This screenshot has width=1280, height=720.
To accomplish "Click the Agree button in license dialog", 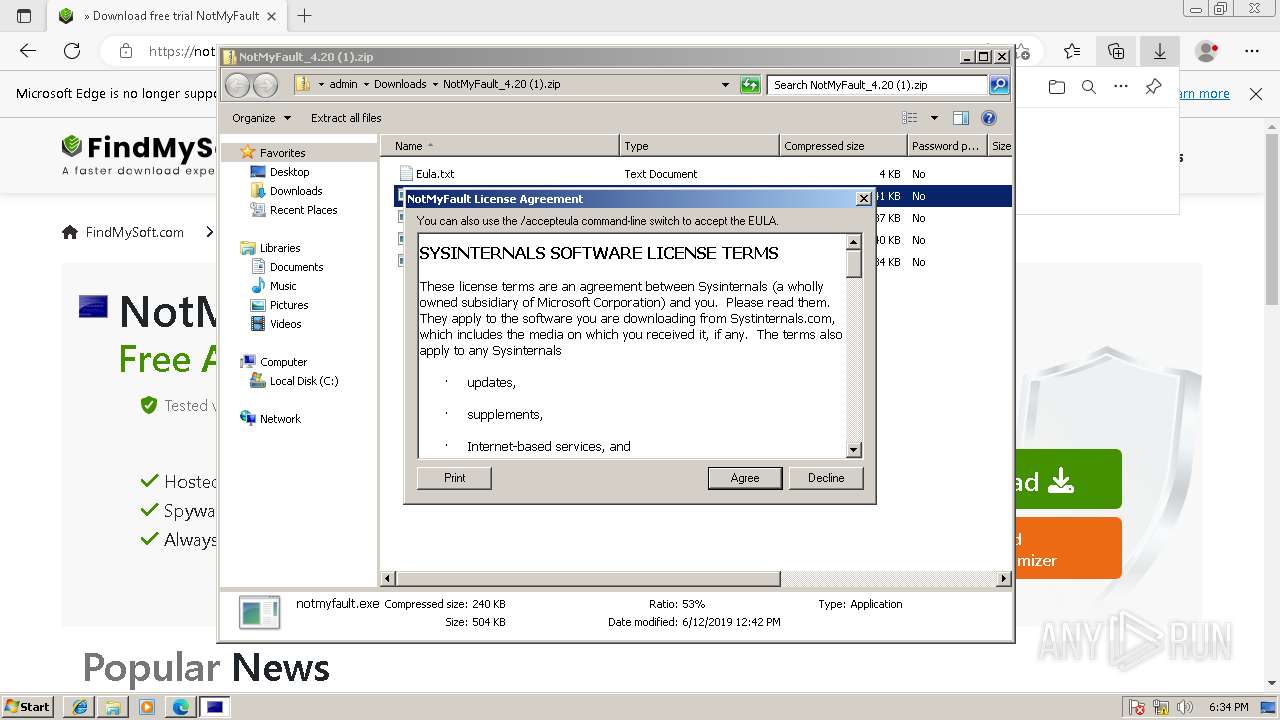I will pyautogui.click(x=744, y=478).
